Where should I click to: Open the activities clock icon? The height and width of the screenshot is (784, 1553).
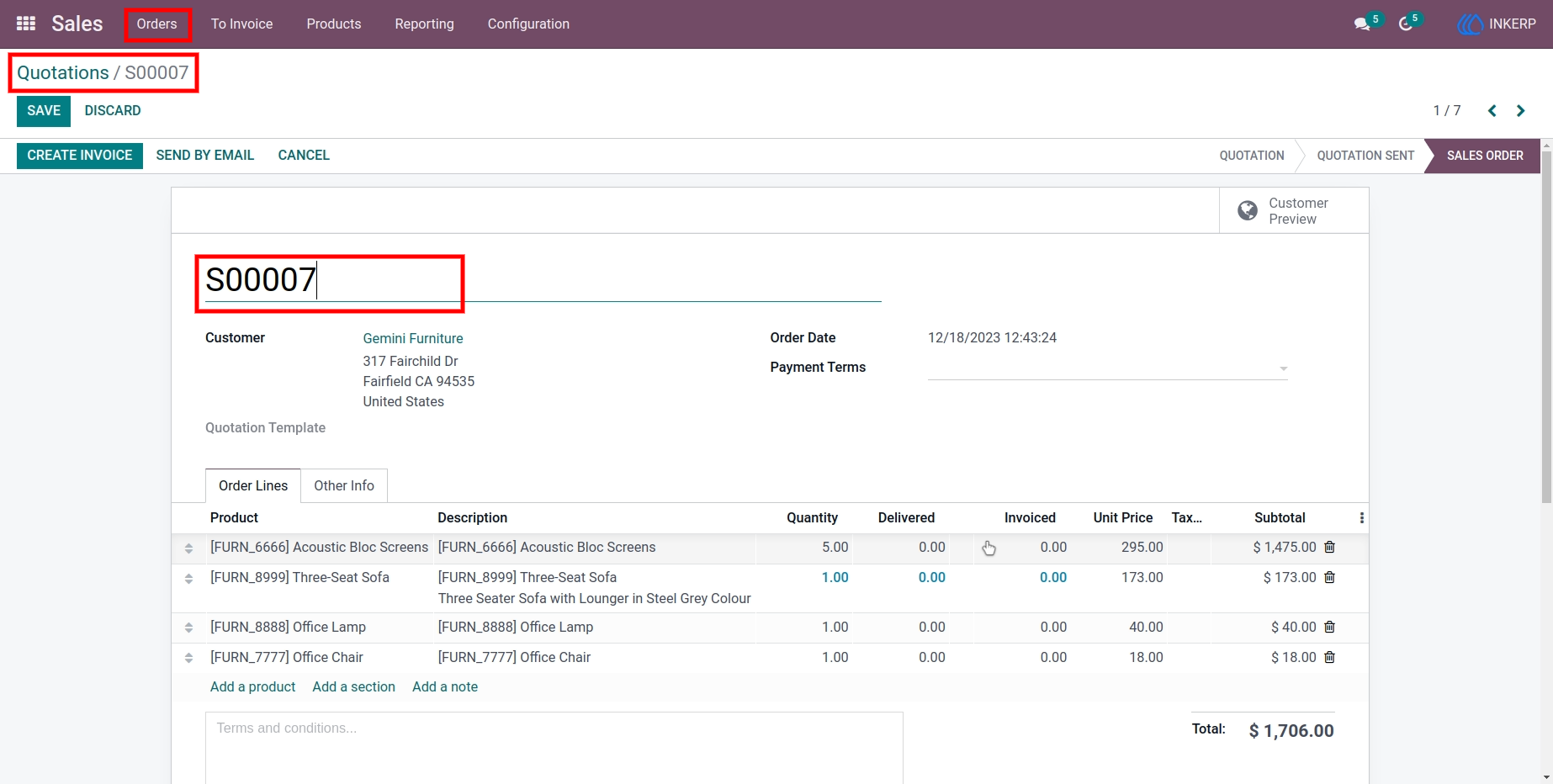1406,24
